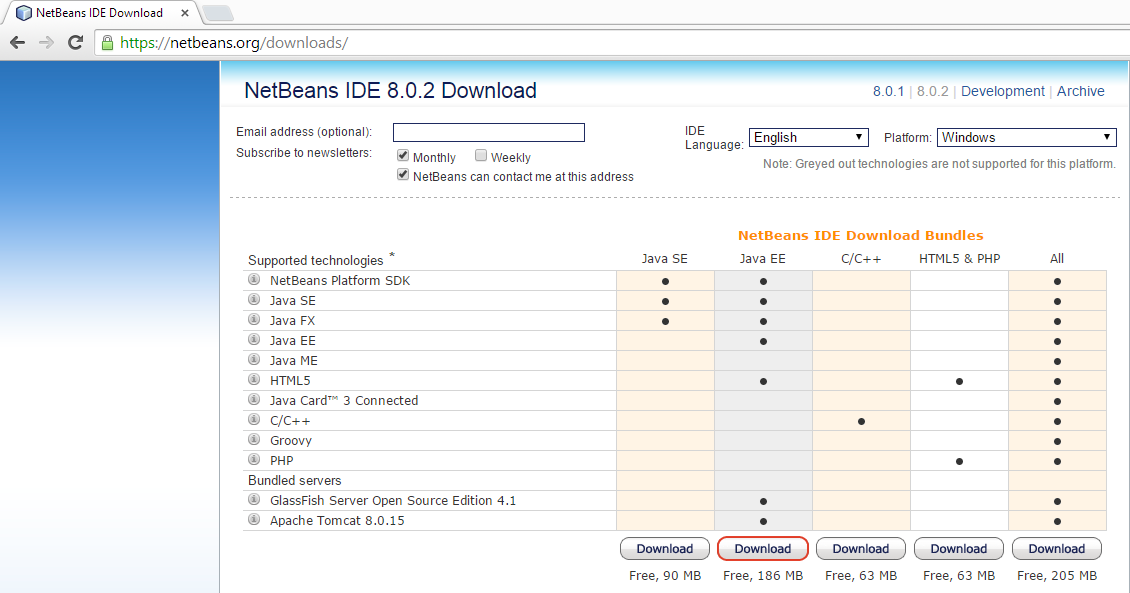Click the NetBeans IDE Download Bundles heading
The width and height of the screenshot is (1130, 593).
point(860,236)
